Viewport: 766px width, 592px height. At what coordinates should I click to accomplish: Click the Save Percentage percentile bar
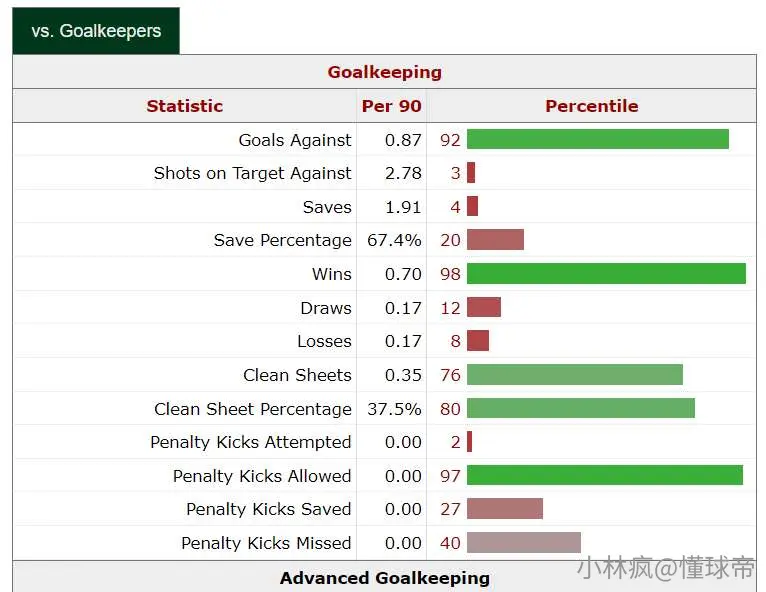[x=495, y=240]
